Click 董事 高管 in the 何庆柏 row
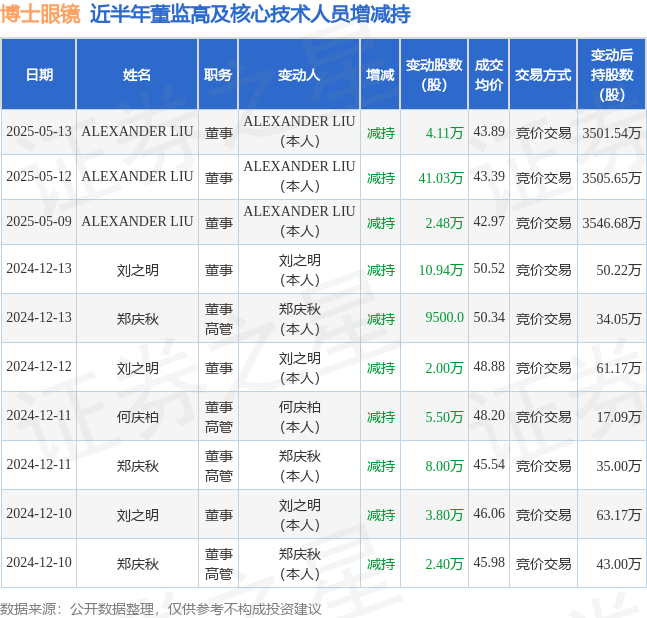This screenshot has width=647, height=618. click(219, 417)
